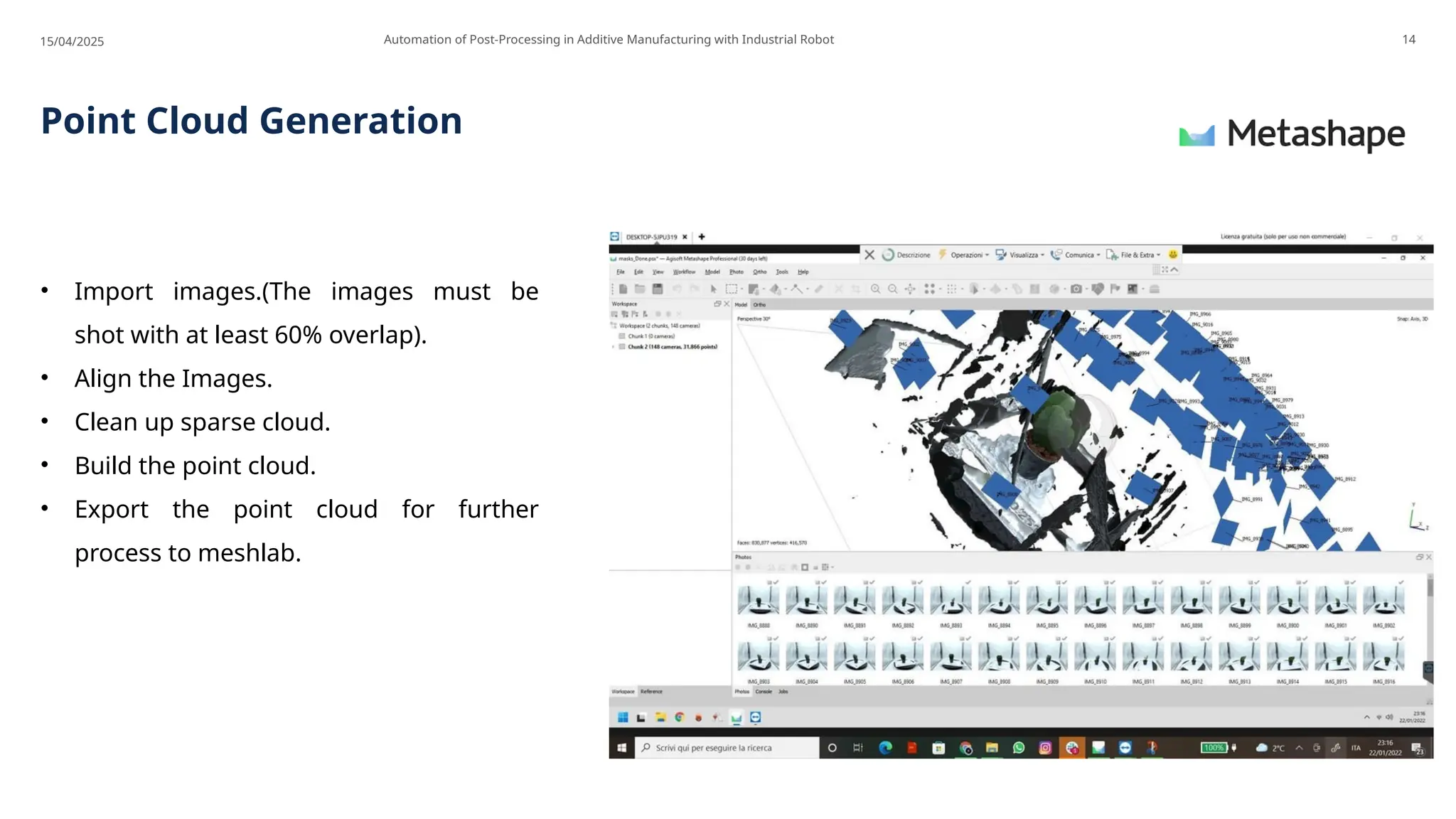Click the Zoom Out magnifier icon

pos(893,289)
